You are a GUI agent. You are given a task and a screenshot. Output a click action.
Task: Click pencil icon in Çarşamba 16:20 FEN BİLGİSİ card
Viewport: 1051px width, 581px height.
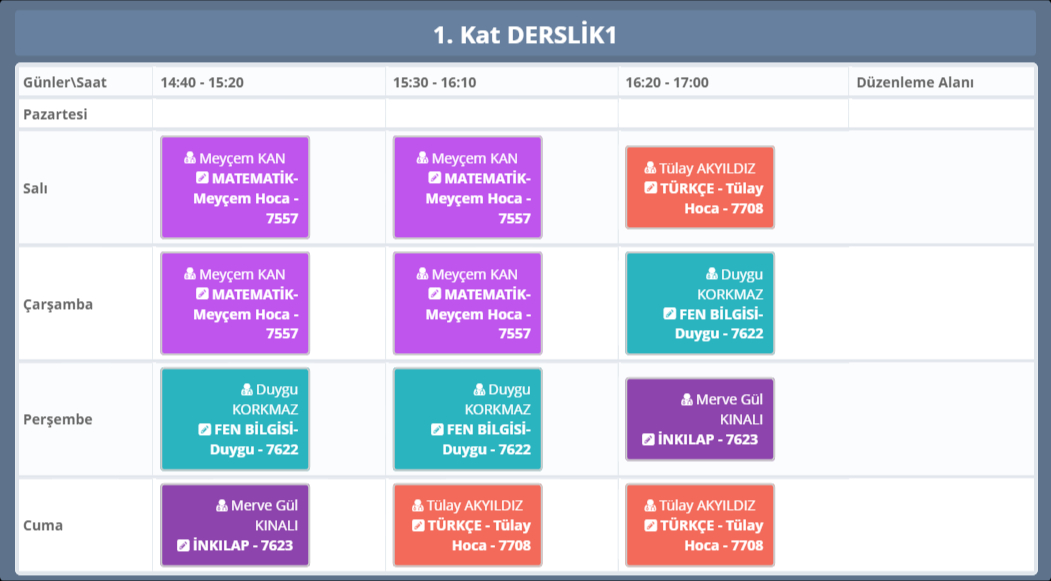[670, 313]
